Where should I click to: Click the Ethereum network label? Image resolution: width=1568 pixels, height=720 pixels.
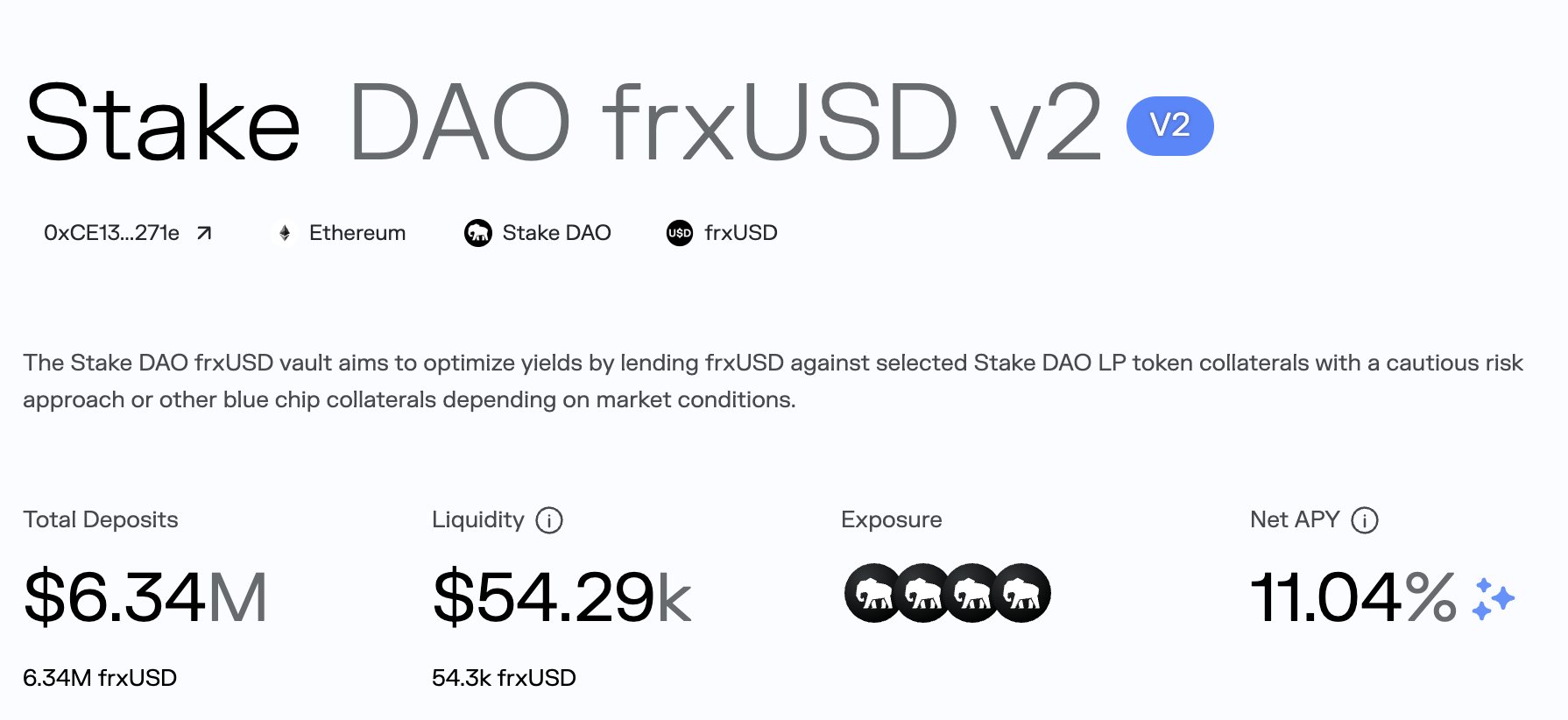357,233
